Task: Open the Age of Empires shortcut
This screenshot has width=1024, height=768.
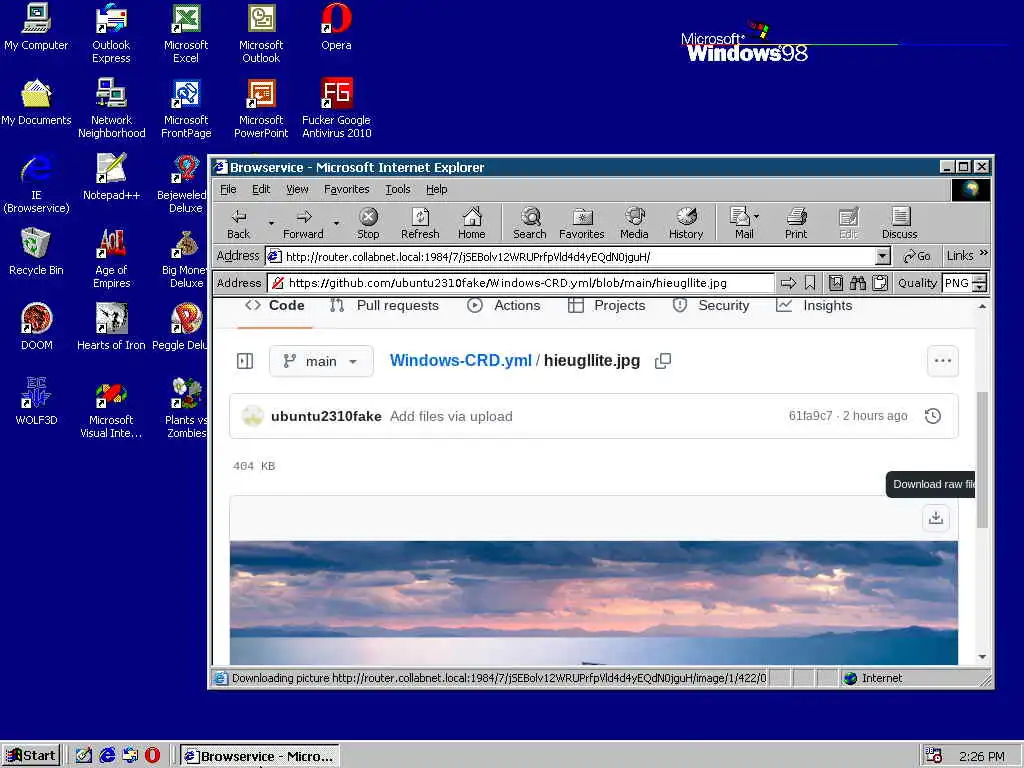Action: [112, 258]
